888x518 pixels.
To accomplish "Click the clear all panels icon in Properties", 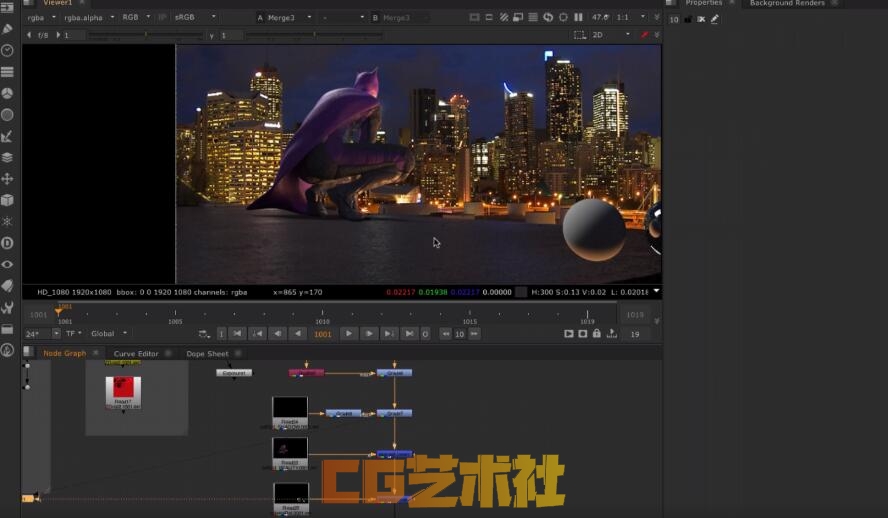I will 701,19.
